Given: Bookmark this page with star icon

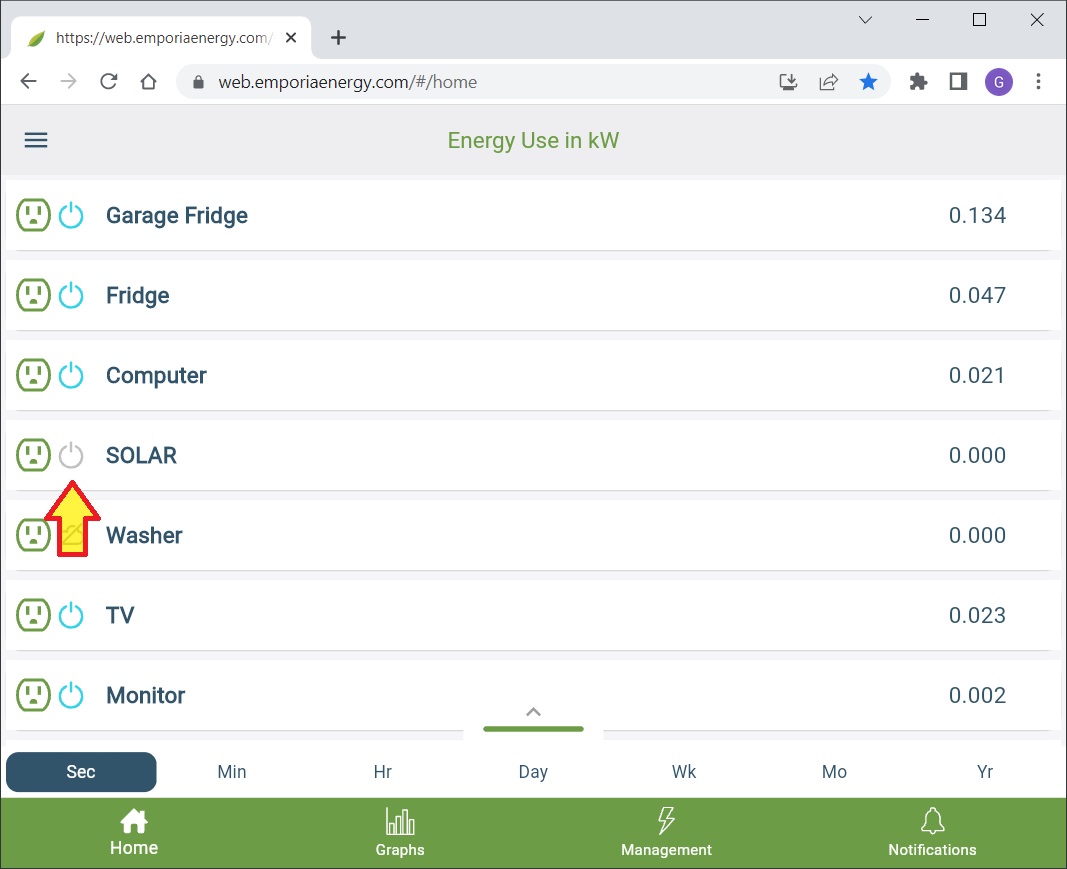Looking at the screenshot, I should pyautogui.click(x=868, y=82).
